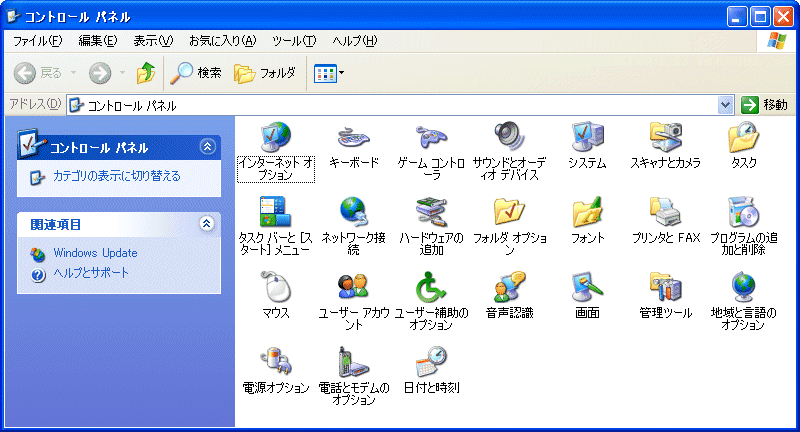Click the window title bar system icon
Viewport: 800px width, 432px height.
point(14,16)
